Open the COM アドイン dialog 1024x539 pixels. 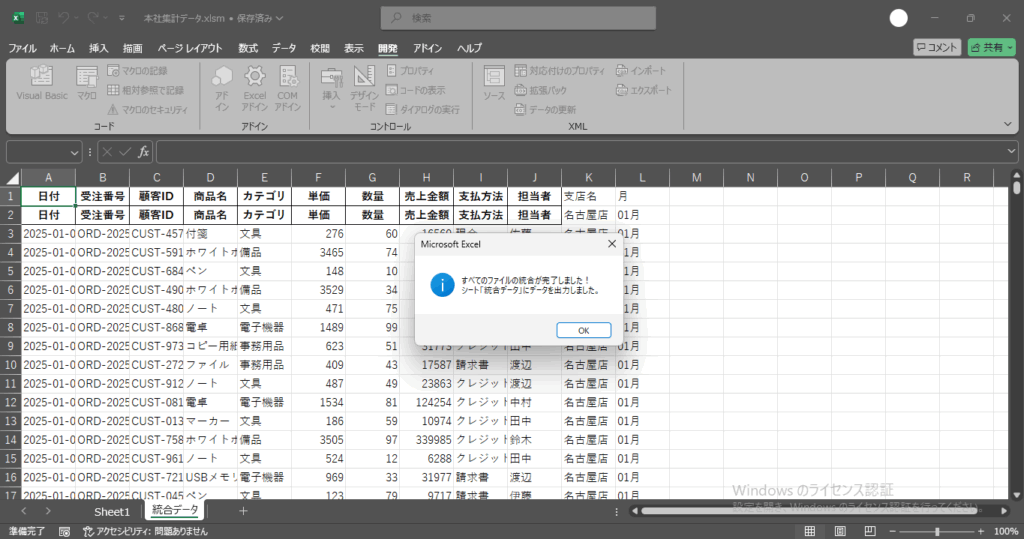288,86
